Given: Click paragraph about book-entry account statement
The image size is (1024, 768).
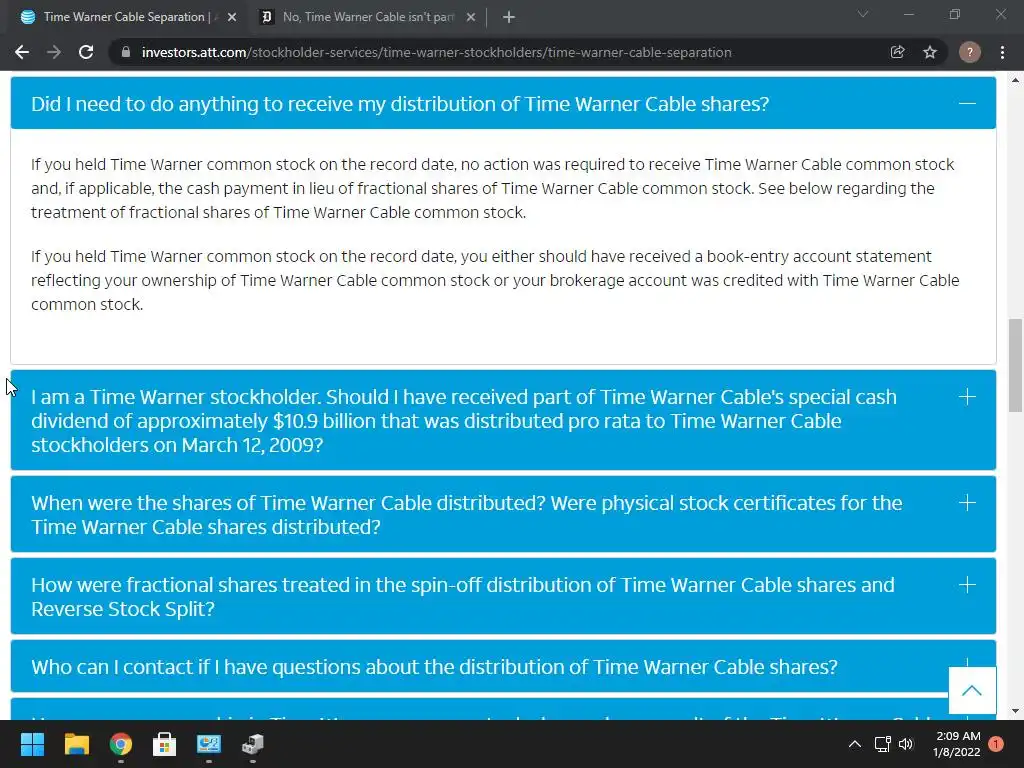Looking at the screenshot, I should click(495, 280).
